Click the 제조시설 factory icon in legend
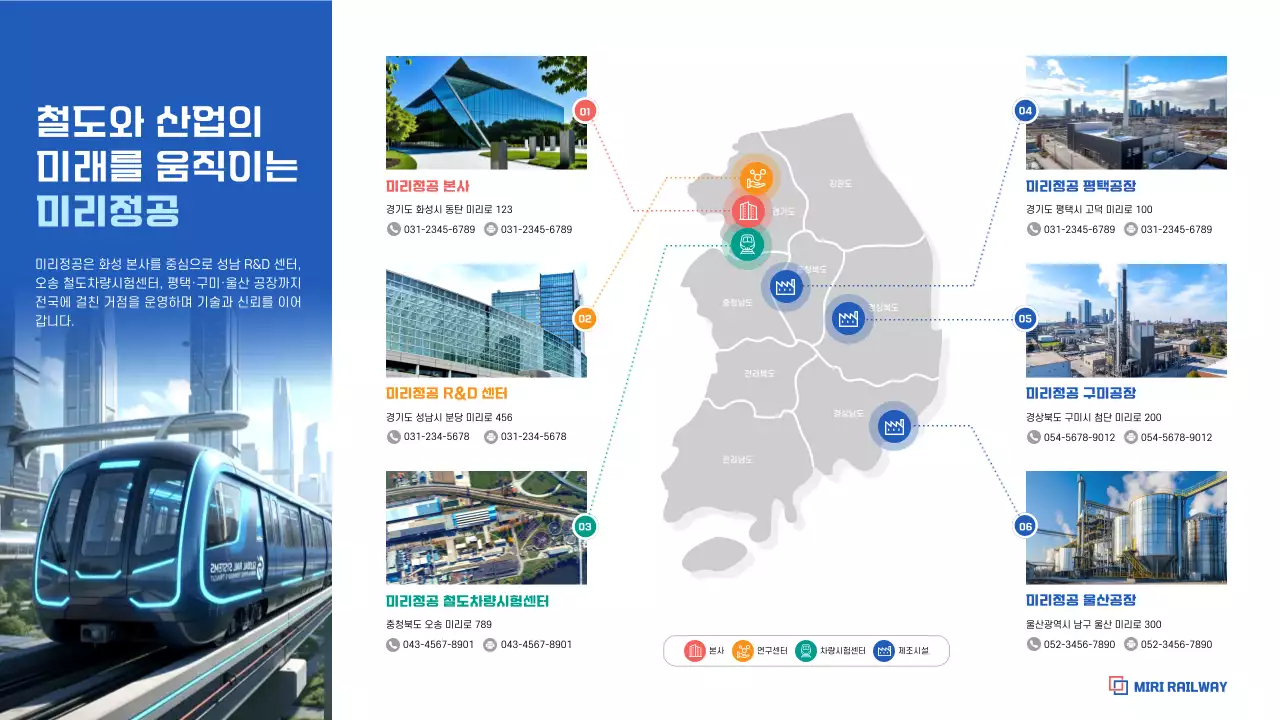Image resolution: width=1280 pixels, height=720 pixels. pyautogui.click(x=884, y=651)
